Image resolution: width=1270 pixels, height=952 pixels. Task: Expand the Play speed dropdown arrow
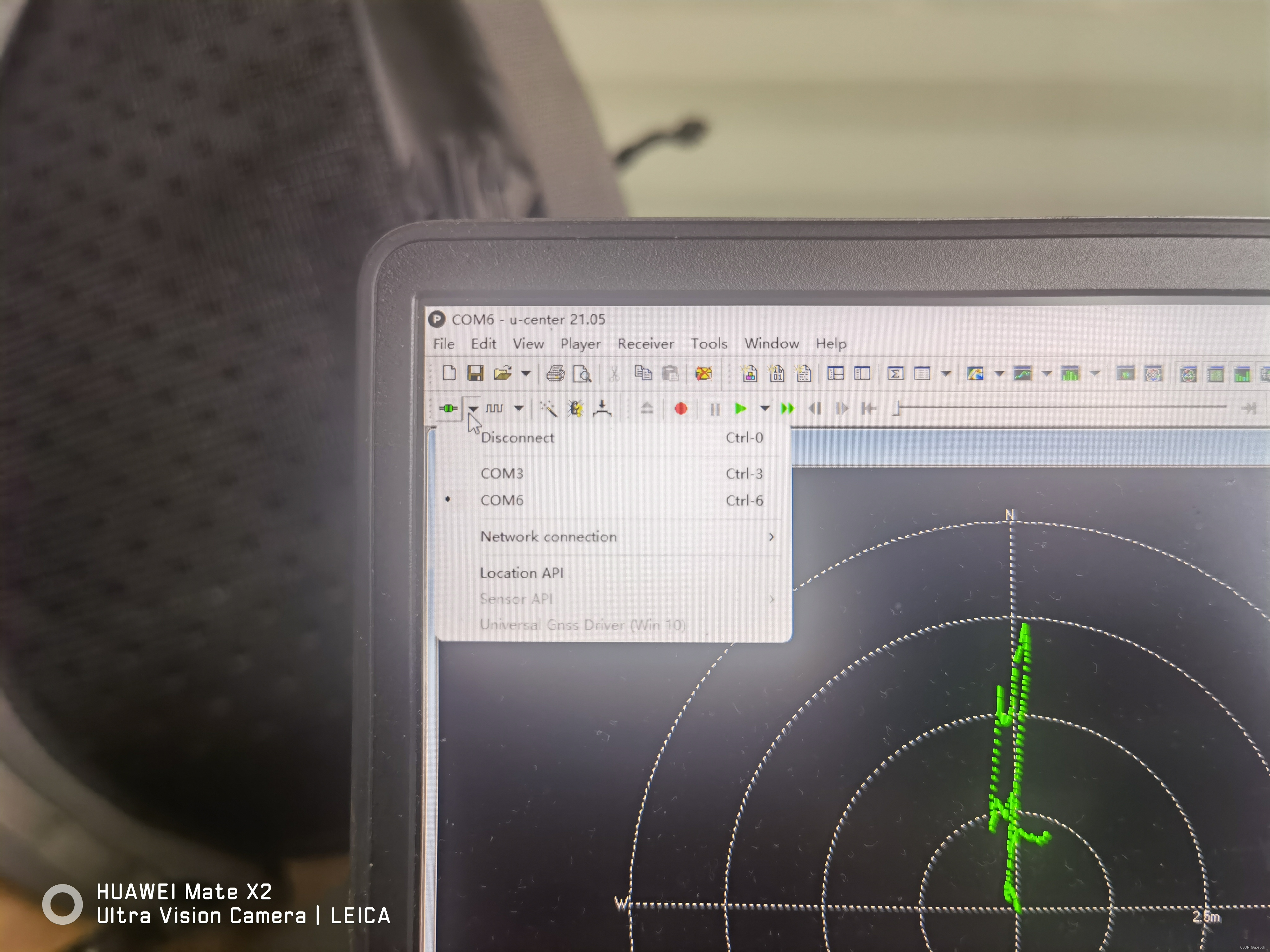(765, 408)
